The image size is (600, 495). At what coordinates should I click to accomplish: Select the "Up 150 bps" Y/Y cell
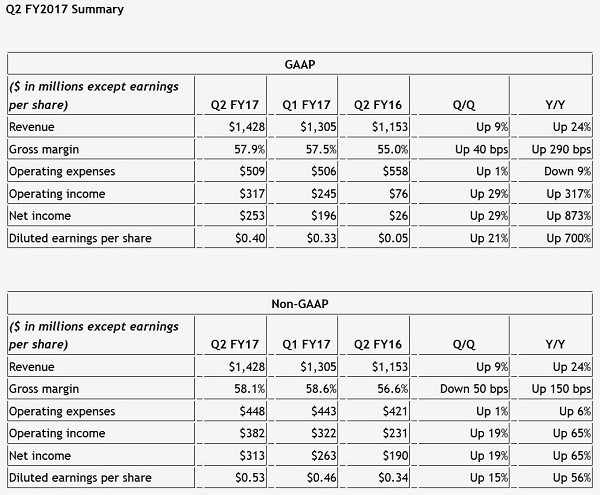pyautogui.click(x=563, y=389)
